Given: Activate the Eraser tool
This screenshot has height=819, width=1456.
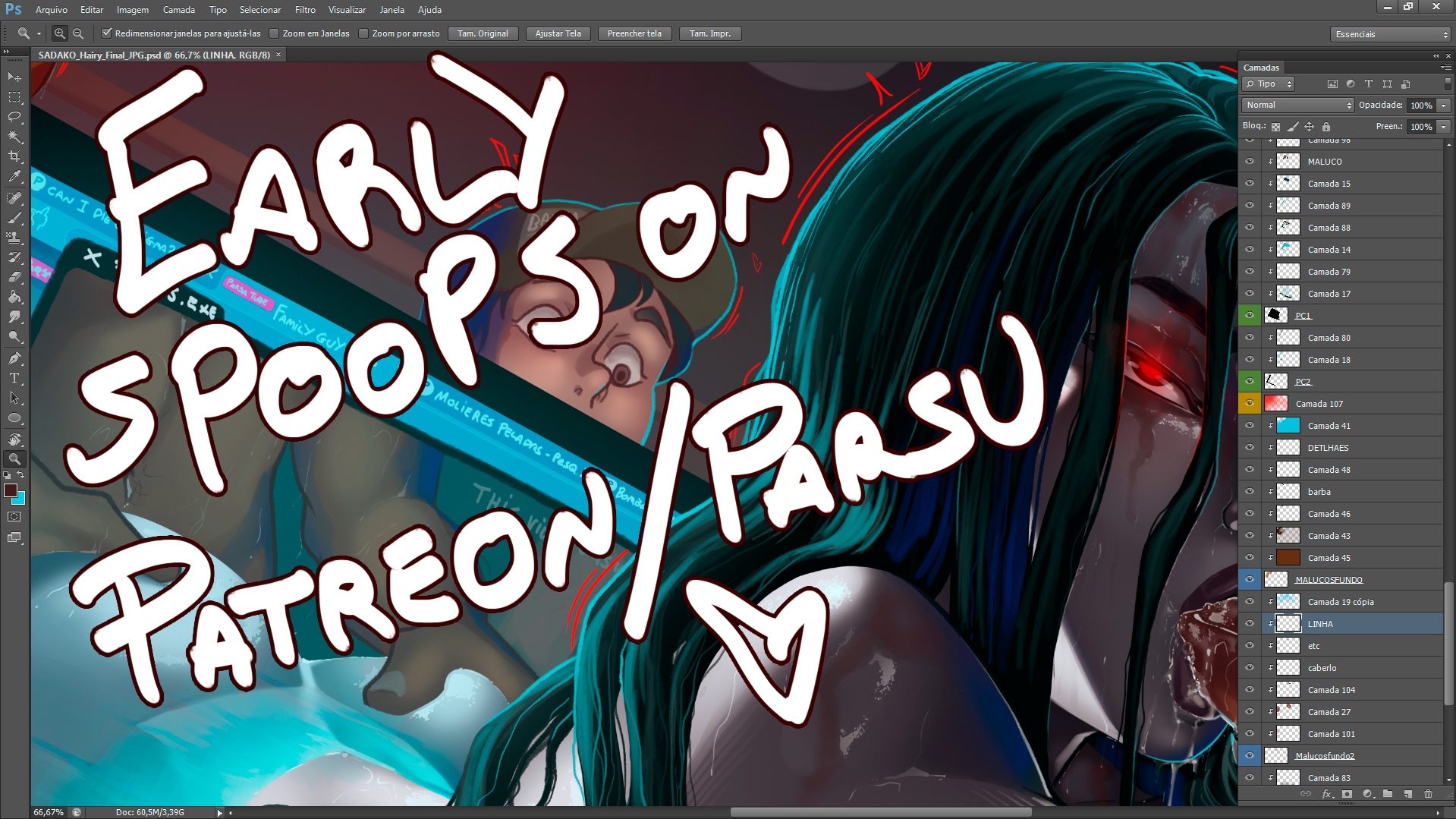Looking at the screenshot, I should (x=14, y=277).
